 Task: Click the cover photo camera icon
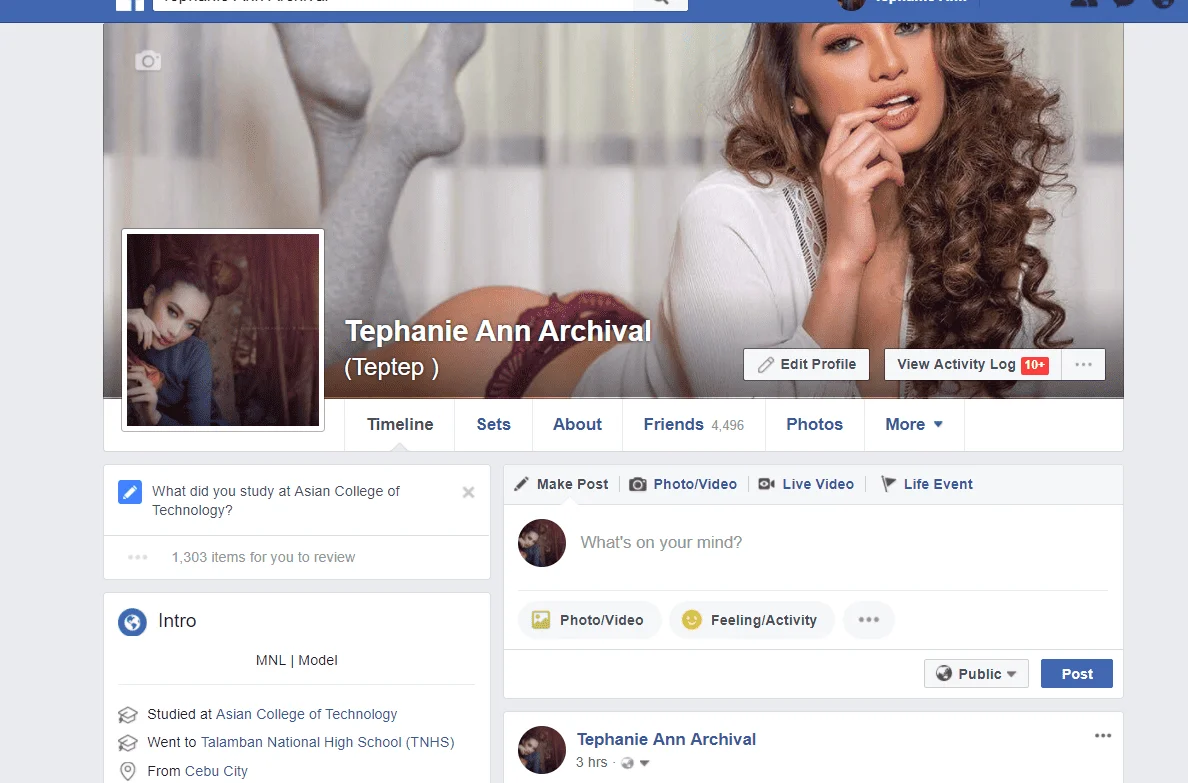click(x=148, y=61)
